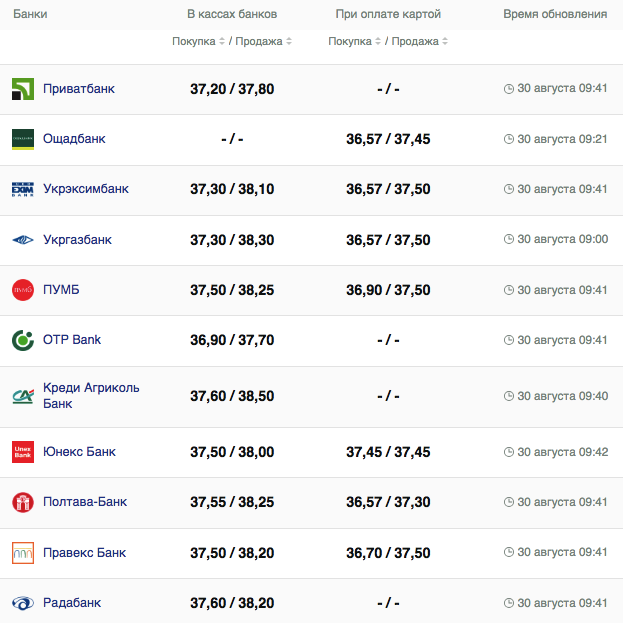Click the Ощадбанк logo icon
The image size is (624, 623).
pyautogui.click(x=23, y=139)
